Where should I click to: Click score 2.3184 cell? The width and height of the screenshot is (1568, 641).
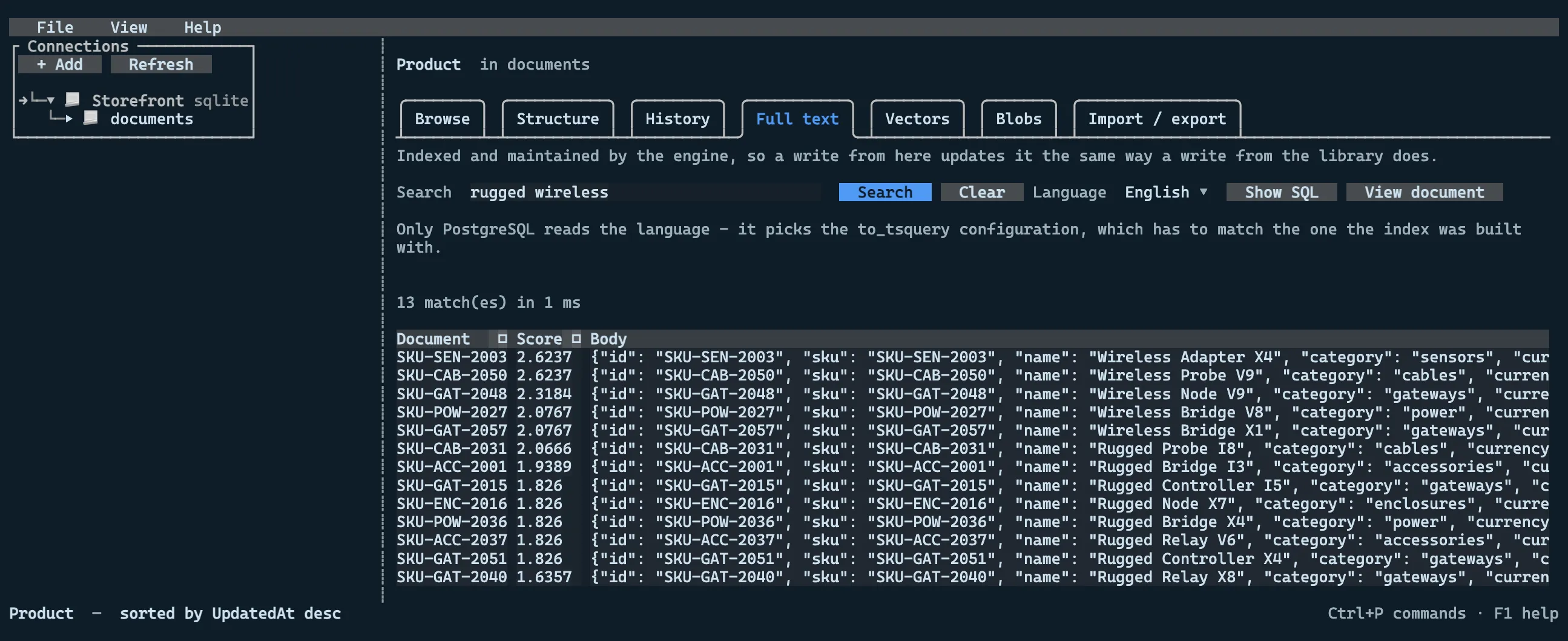pos(544,394)
